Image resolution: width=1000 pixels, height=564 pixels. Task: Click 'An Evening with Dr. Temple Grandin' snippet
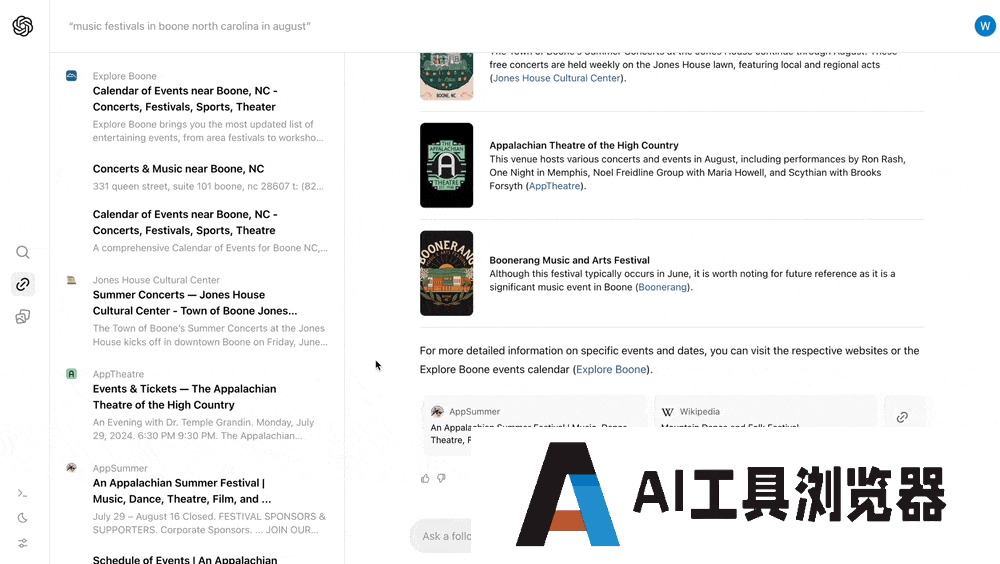pyautogui.click(x=203, y=429)
